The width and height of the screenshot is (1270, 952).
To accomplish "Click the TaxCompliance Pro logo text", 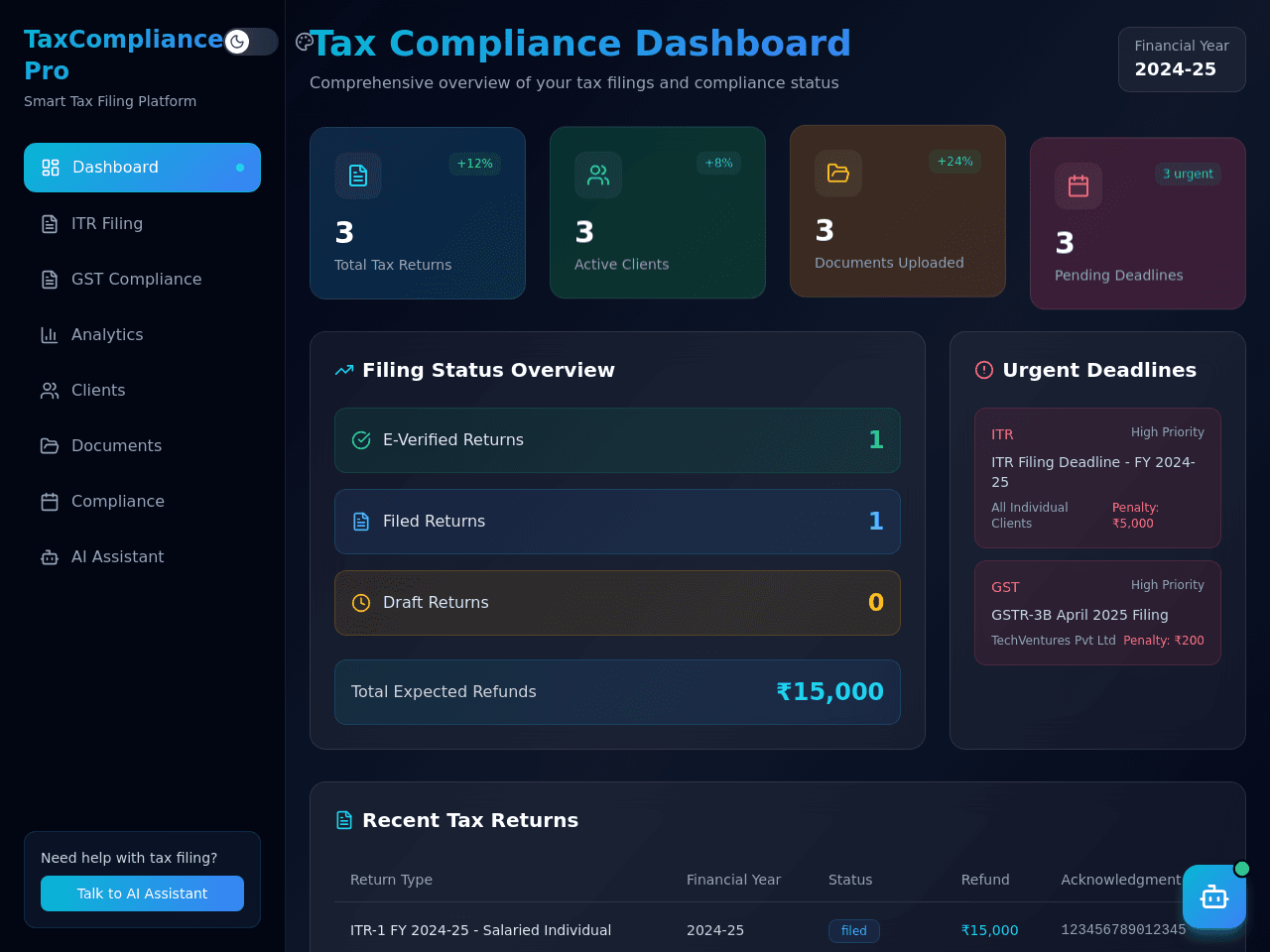I will [123, 55].
